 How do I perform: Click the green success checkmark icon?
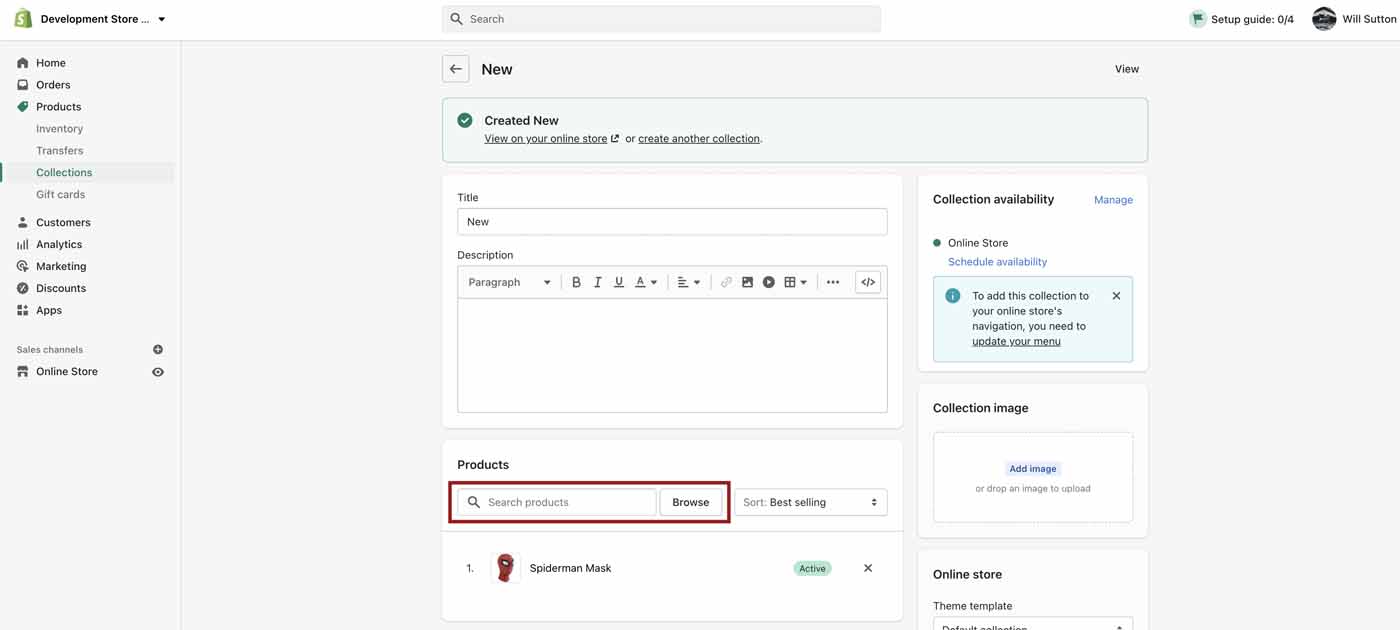[465, 120]
